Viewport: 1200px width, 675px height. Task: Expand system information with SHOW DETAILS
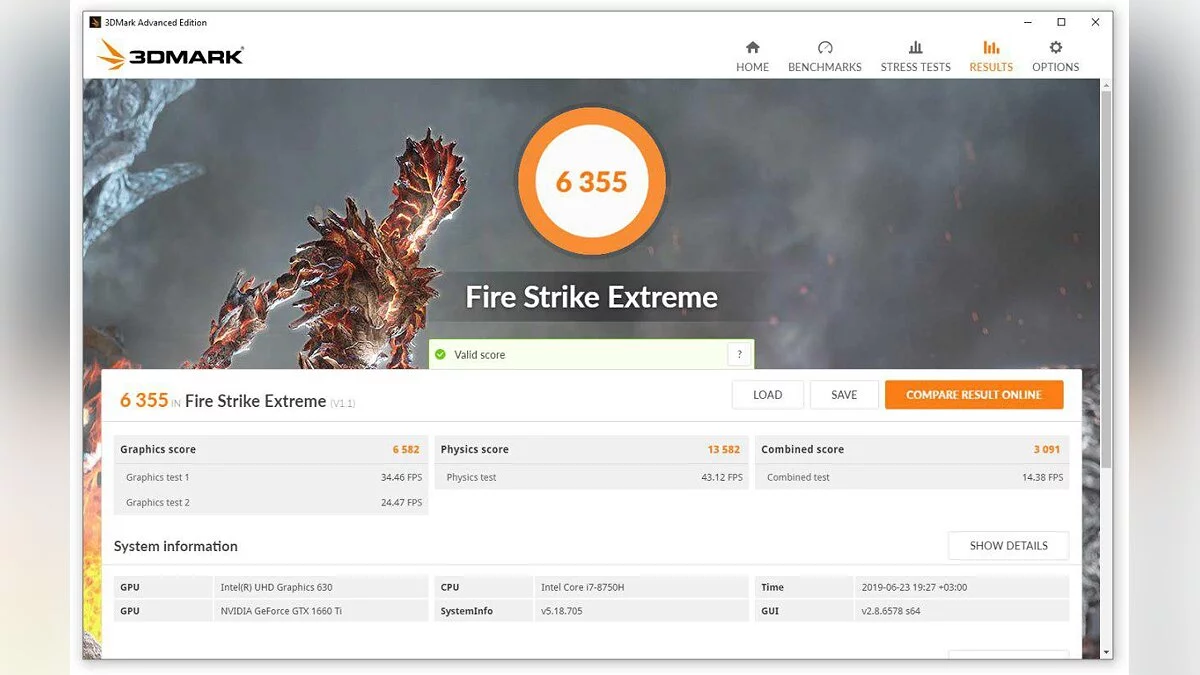click(x=1008, y=546)
